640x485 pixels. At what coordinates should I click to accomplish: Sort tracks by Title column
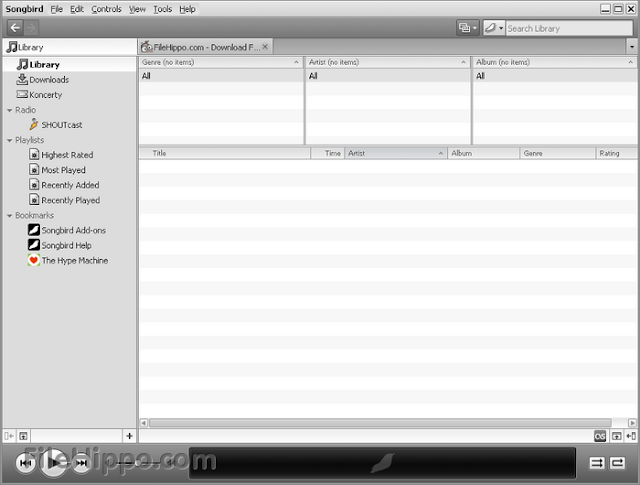[x=225, y=153]
